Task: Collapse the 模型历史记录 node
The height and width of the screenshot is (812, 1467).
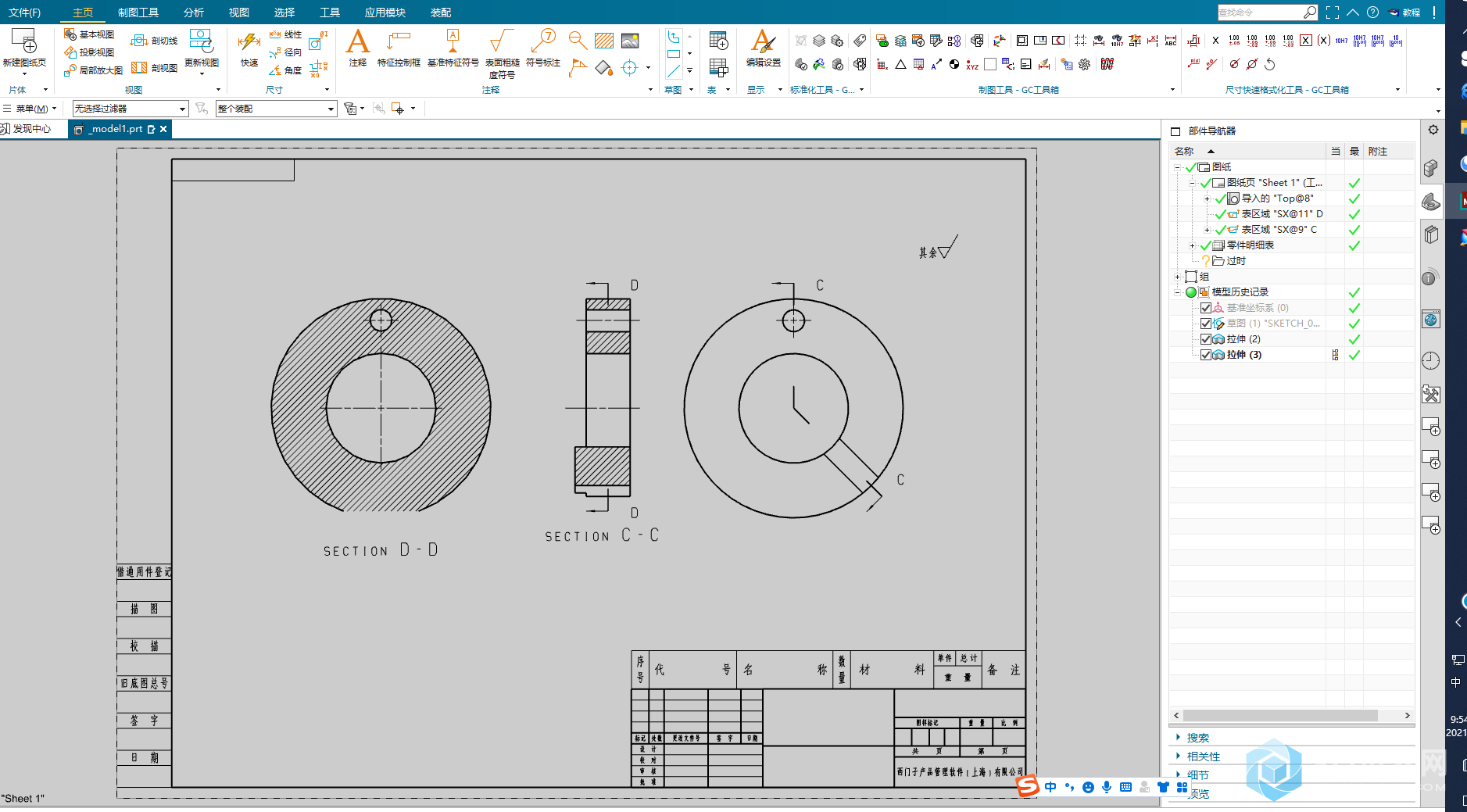Action: [1177, 292]
